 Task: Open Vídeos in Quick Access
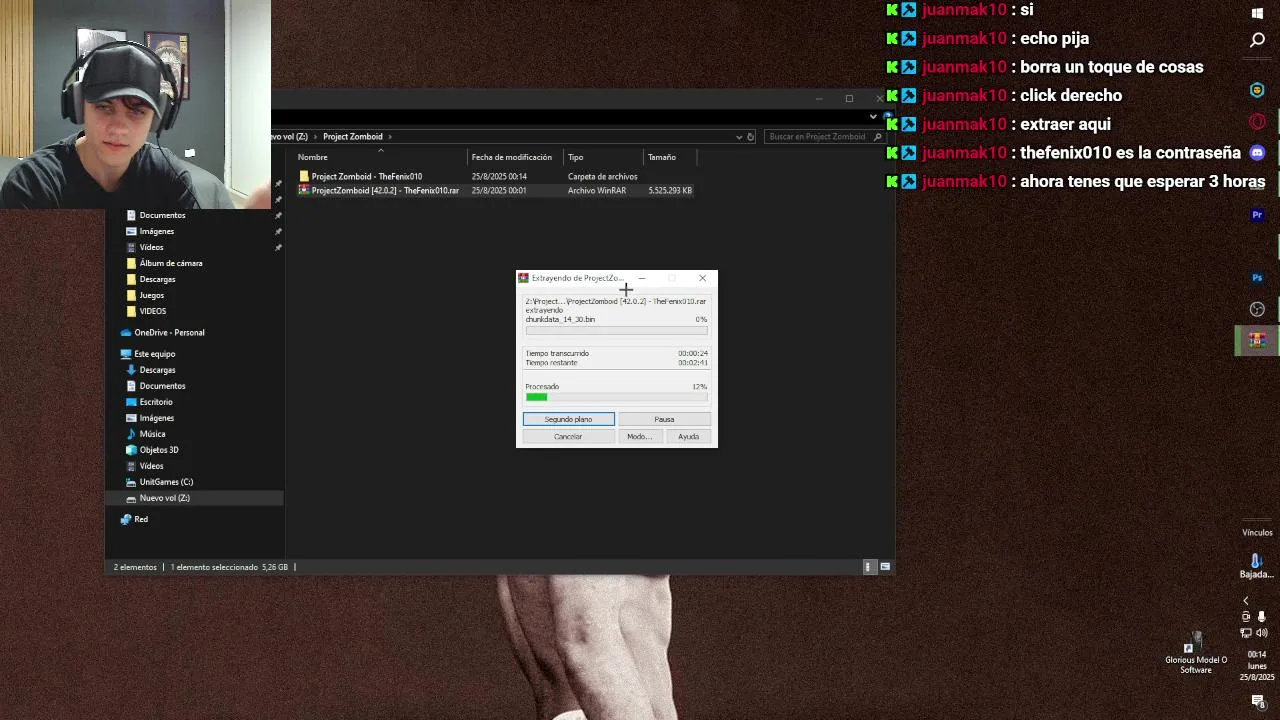point(151,247)
